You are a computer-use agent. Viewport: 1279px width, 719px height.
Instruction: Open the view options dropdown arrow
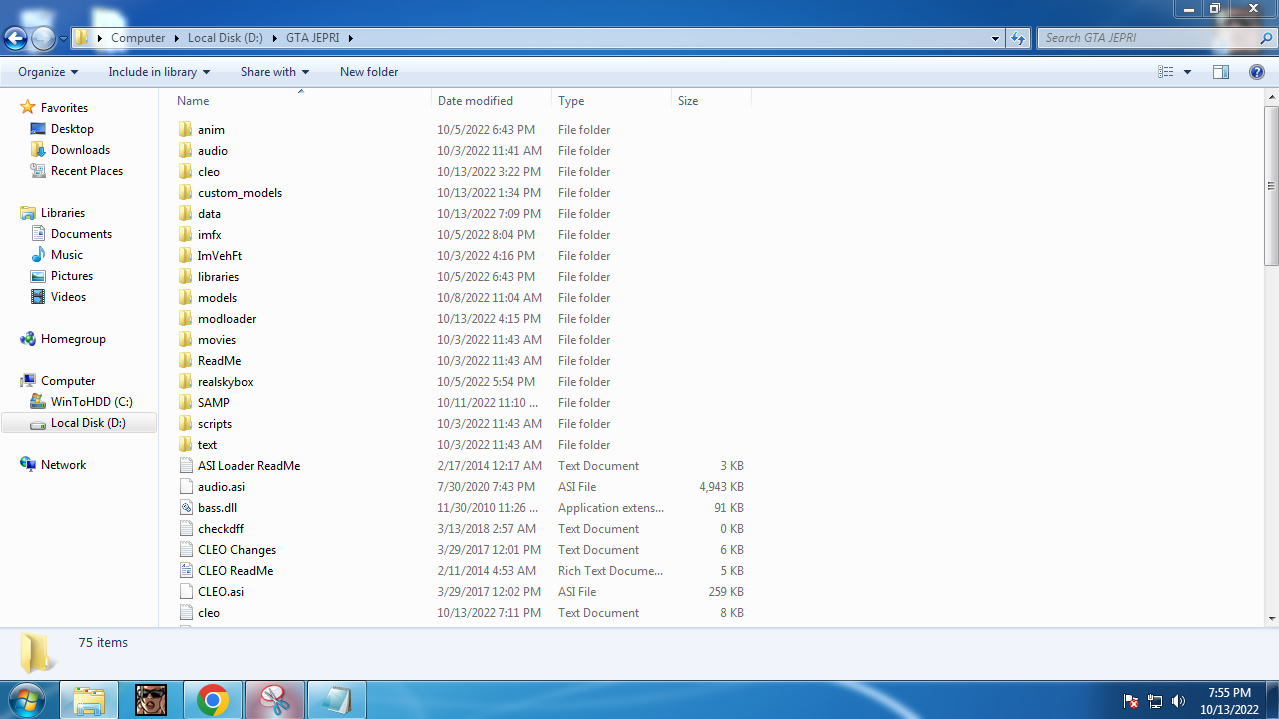[1187, 72]
